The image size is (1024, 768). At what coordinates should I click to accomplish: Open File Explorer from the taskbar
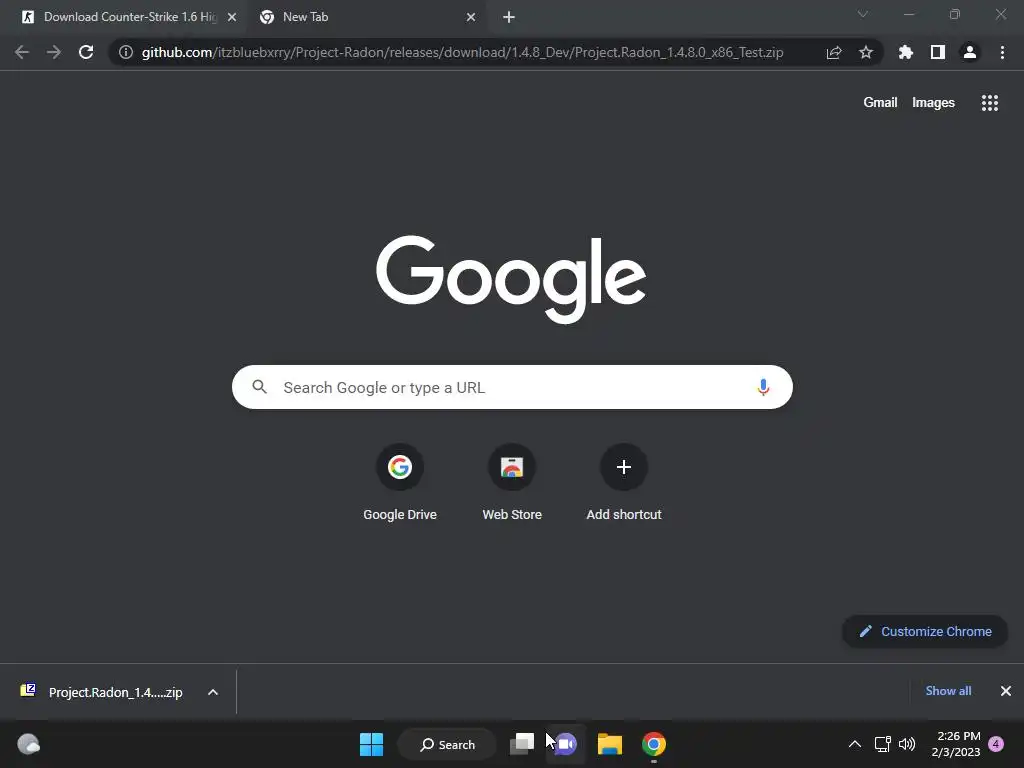point(610,744)
